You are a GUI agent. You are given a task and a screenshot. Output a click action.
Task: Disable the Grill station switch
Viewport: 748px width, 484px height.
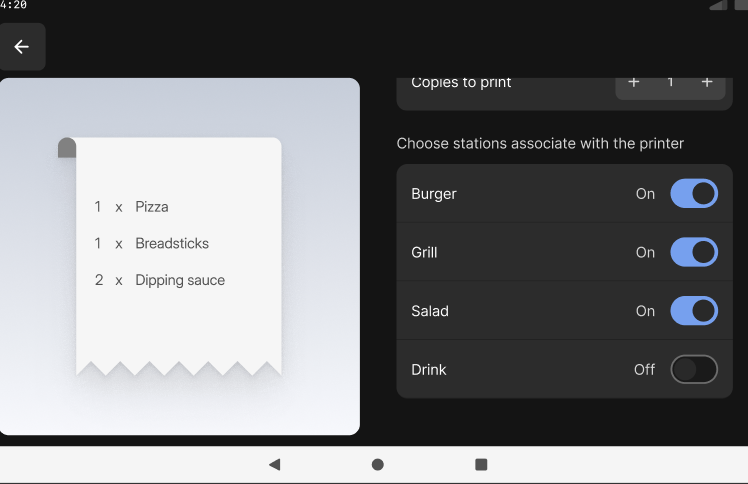694,252
